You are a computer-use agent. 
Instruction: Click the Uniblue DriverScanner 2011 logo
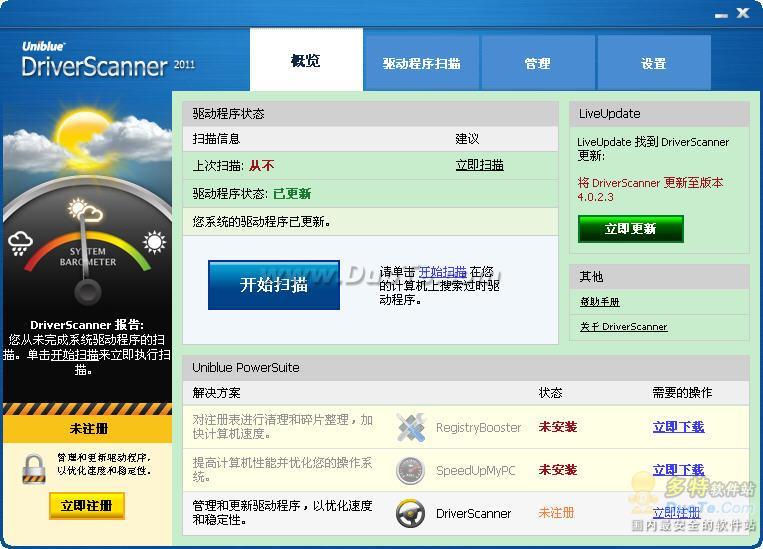coord(108,60)
